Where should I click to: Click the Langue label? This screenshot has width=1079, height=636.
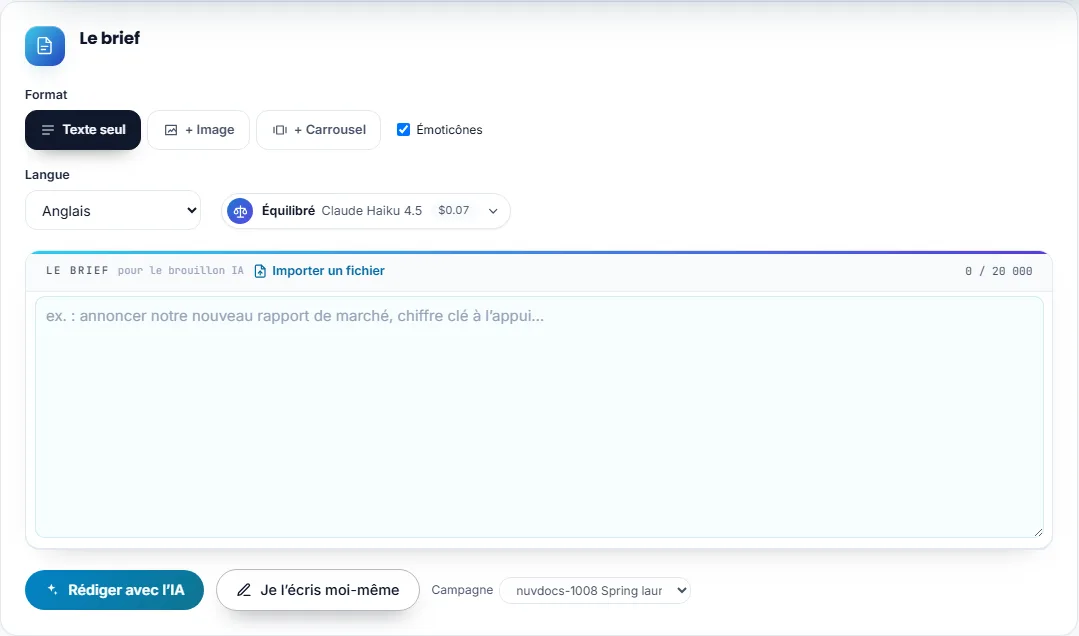point(47,175)
